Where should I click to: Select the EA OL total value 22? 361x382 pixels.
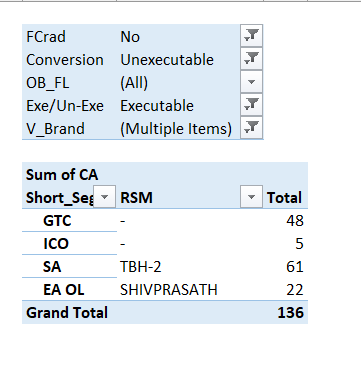click(x=285, y=289)
